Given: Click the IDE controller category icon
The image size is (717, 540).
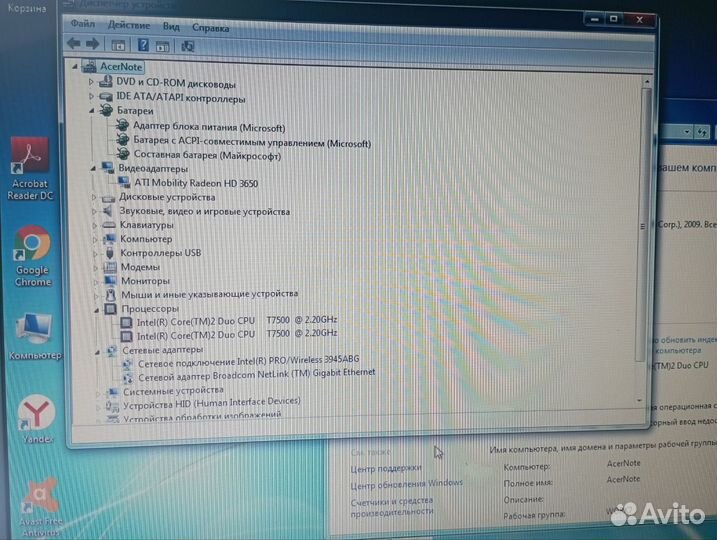Looking at the screenshot, I should click(106, 96).
